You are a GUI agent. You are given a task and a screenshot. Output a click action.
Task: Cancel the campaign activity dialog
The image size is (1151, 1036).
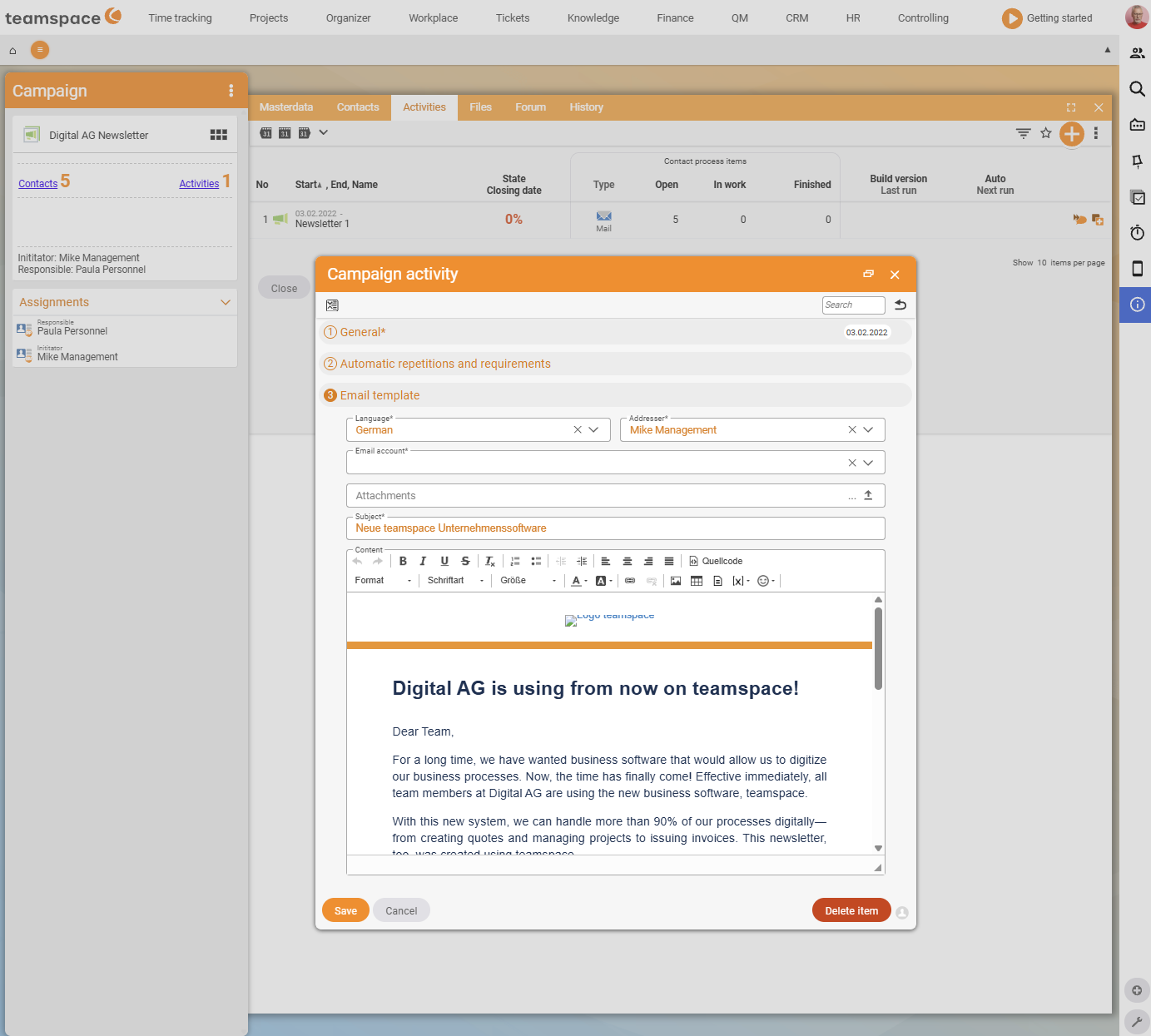point(401,910)
